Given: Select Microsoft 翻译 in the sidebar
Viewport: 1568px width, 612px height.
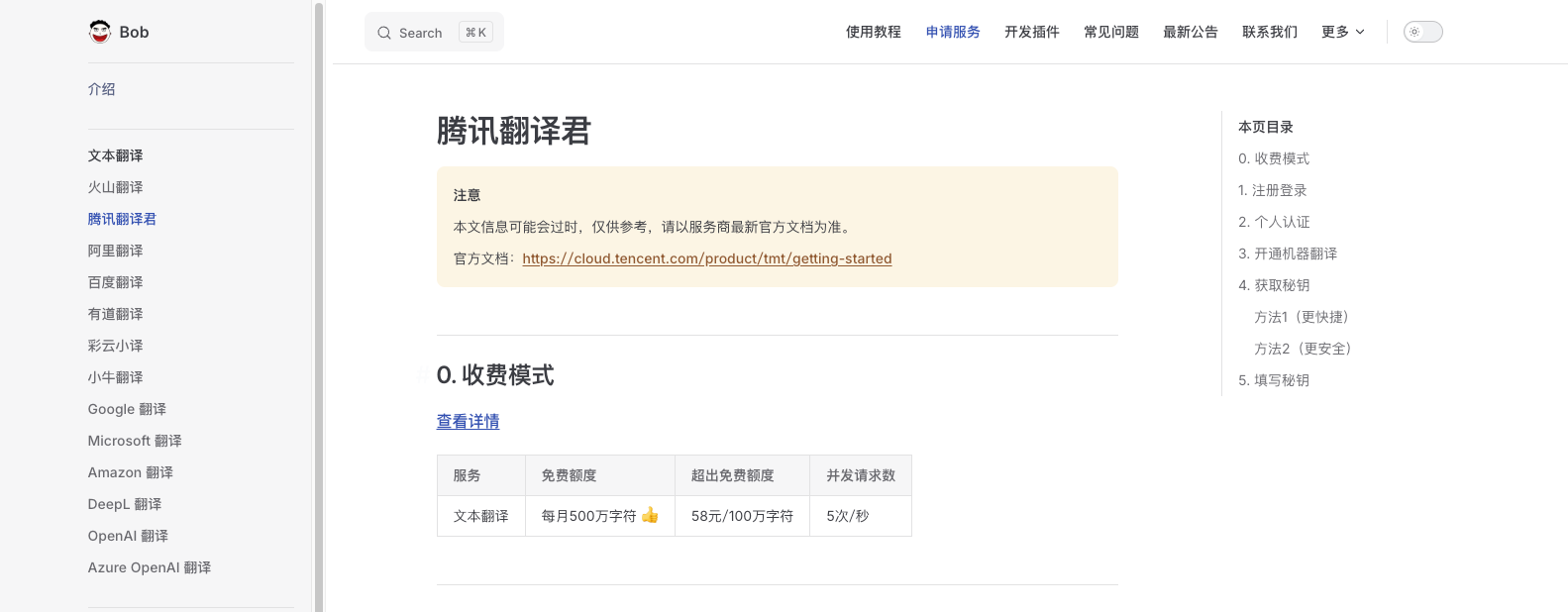Looking at the screenshot, I should (135, 441).
